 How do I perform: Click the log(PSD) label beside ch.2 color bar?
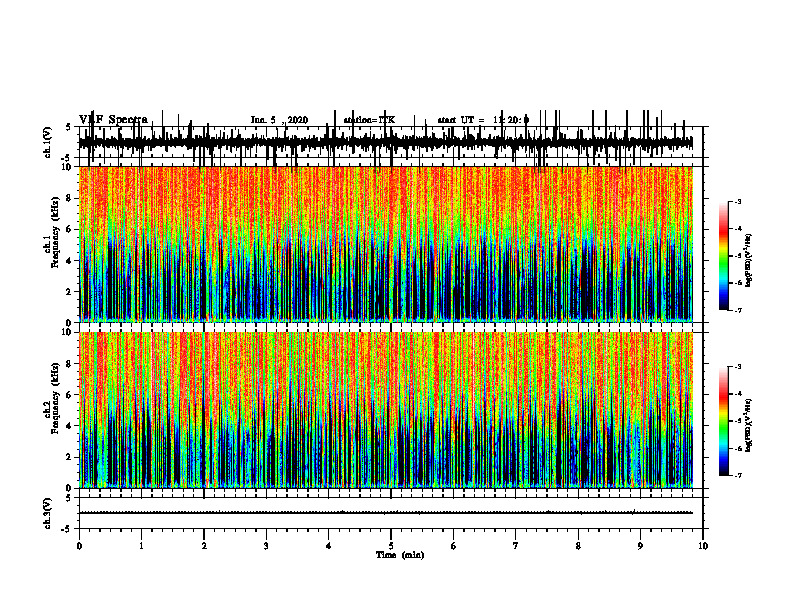(x=748, y=425)
